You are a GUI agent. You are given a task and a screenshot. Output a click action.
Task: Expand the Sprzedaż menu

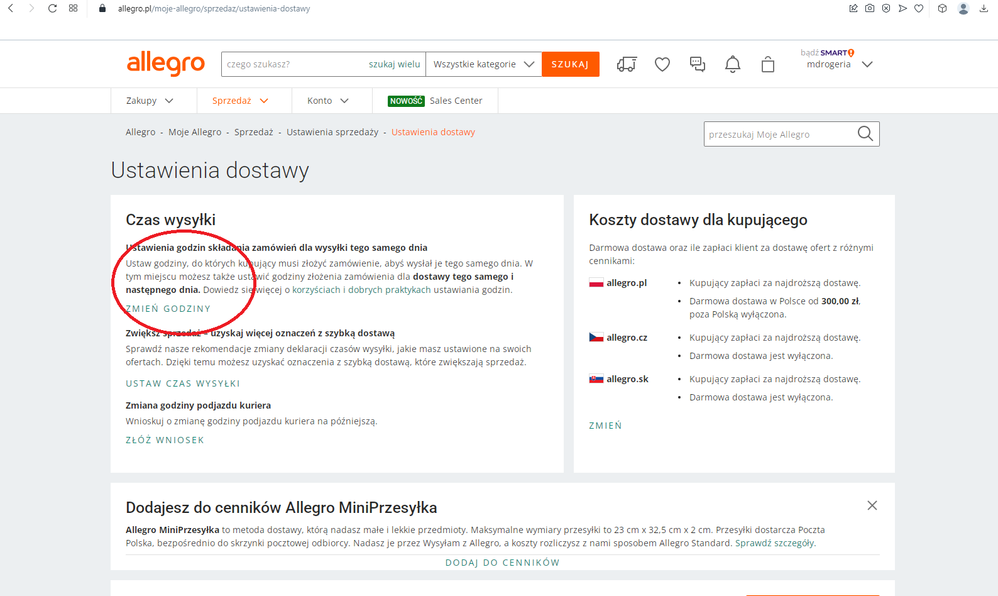pos(240,101)
